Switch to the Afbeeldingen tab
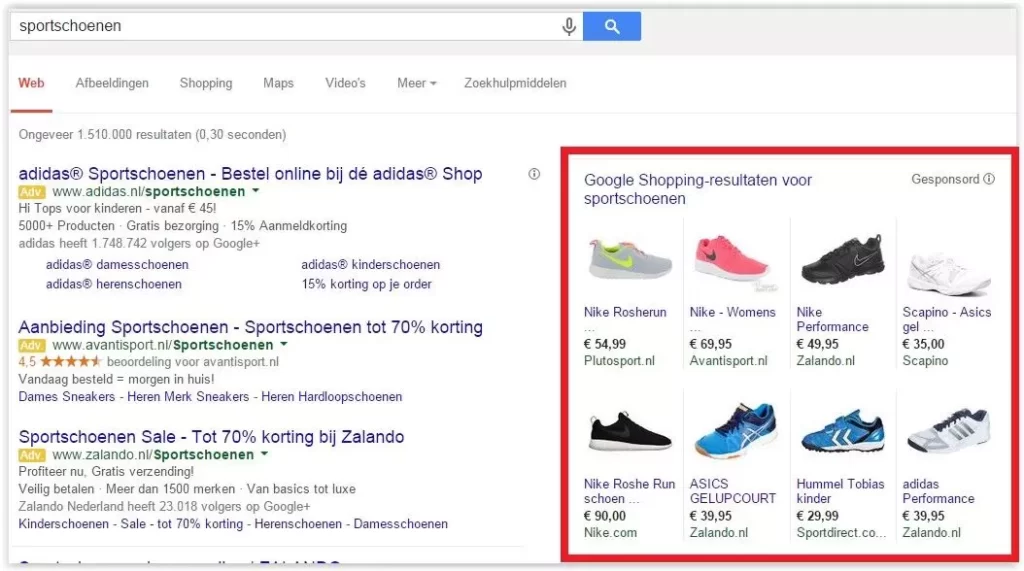1024x571 pixels. [112, 83]
